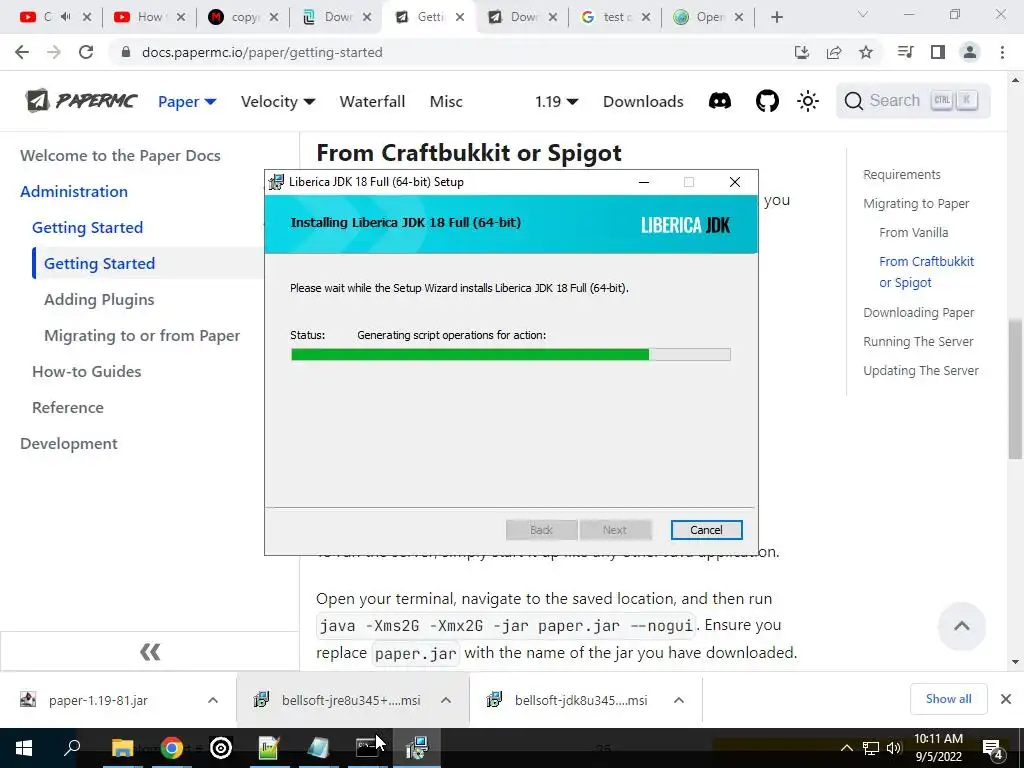Viewport: 1024px width, 768px height.
Task: Open Notepad++ taskbar icon
Action: tap(269, 748)
